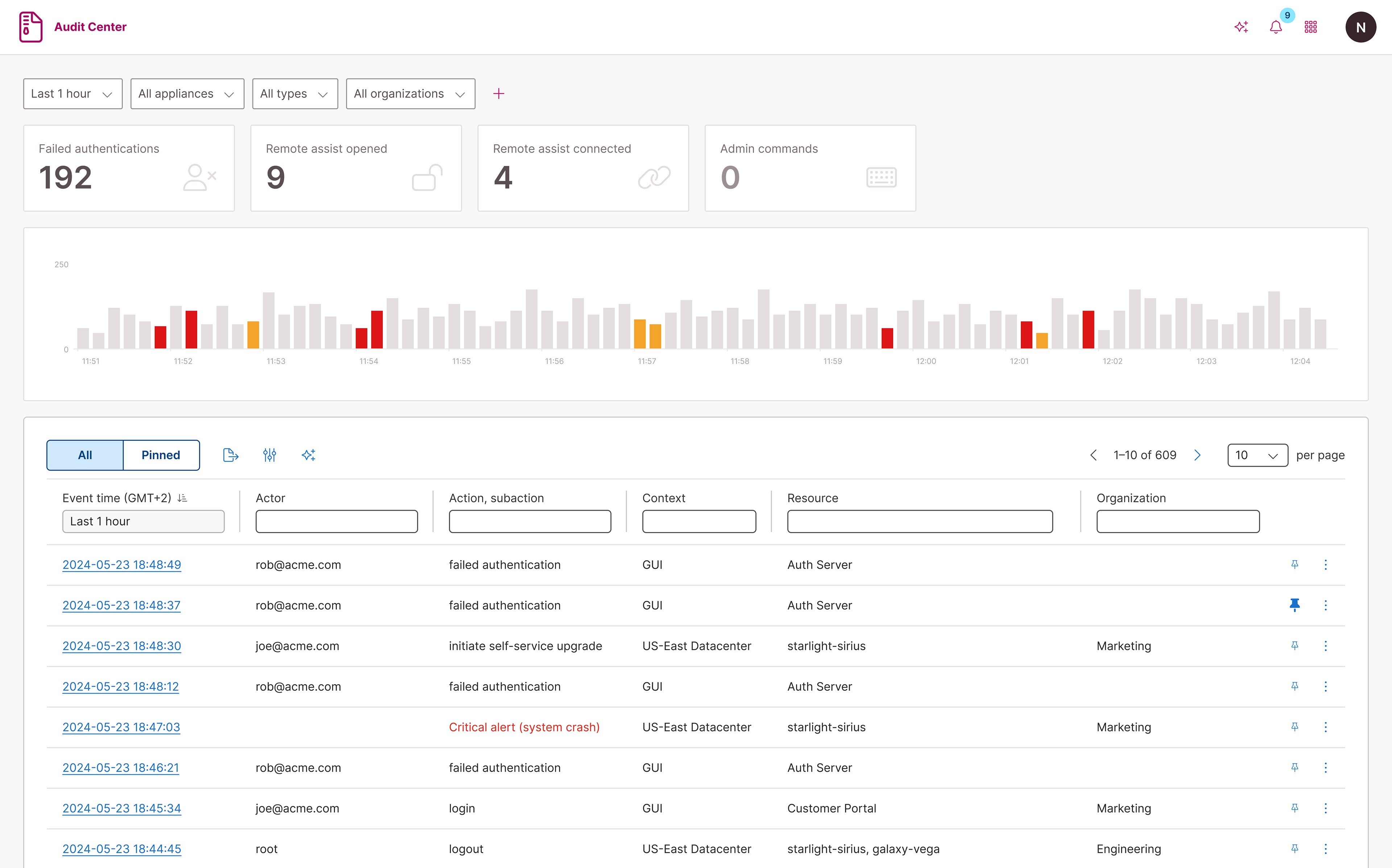The height and width of the screenshot is (868, 1392).
Task: Change the rows per page dropdown
Action: [x=1257, y=455]
